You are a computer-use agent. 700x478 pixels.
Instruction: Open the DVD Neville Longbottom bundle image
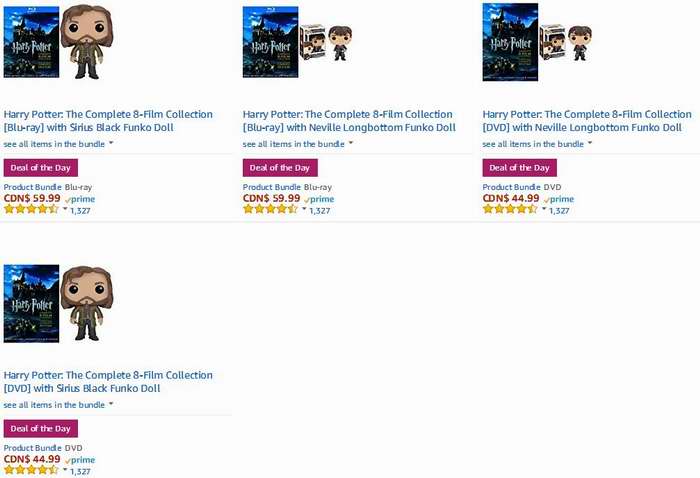click(x=538, y=42)
